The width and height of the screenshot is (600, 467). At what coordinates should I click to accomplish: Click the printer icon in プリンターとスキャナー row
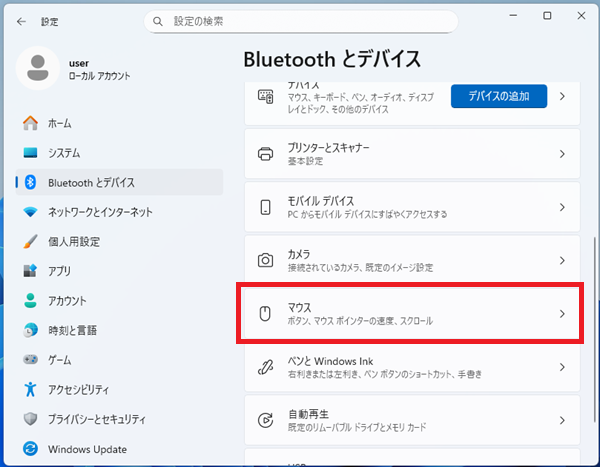click(x=265, y=154)
